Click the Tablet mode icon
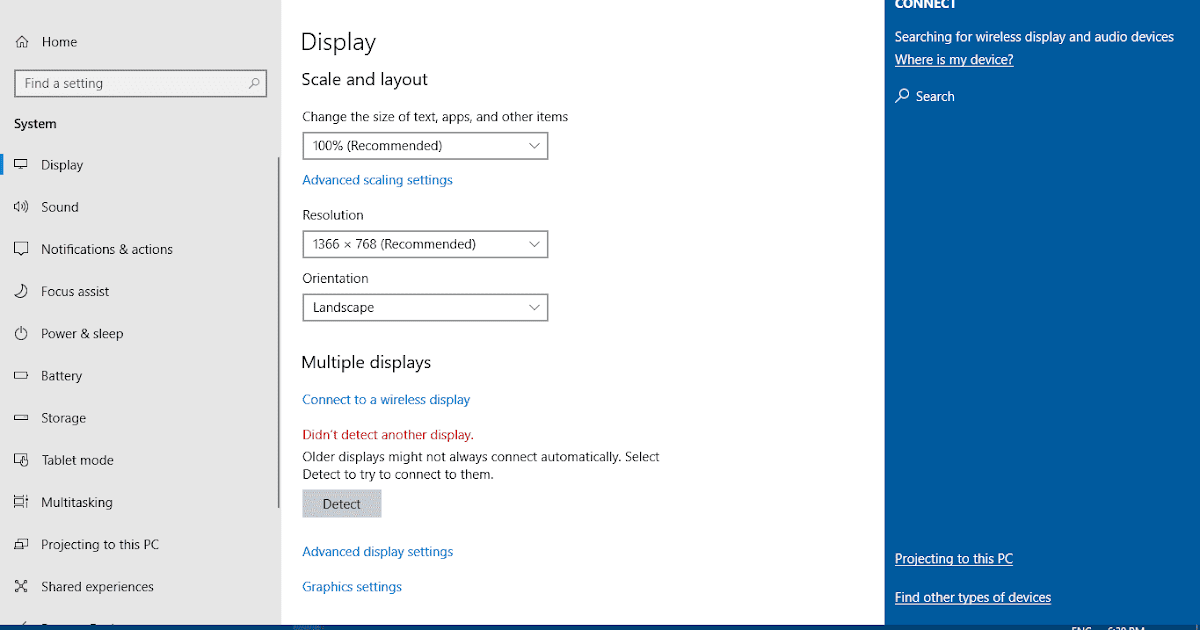The width and height of the screenshot is (1200, 630). (21, 460)
